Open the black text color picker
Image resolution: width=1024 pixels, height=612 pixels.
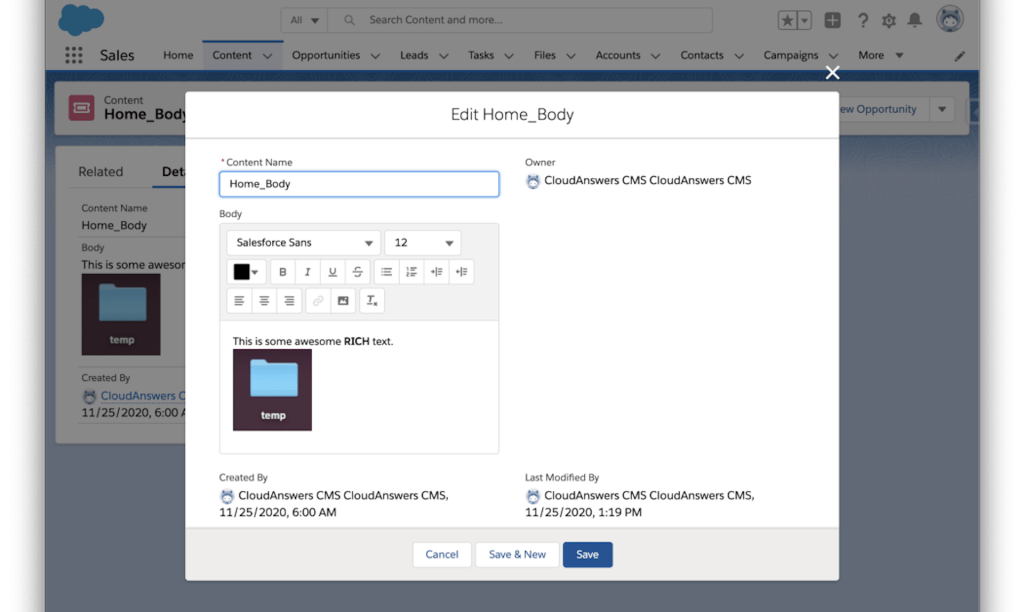[x=246, y=272]
